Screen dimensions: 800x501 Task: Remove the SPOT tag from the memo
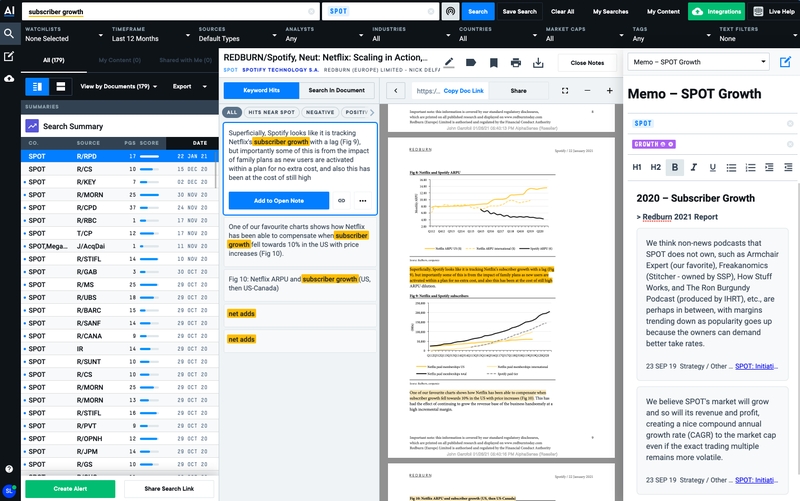click(x=790, y=123)
